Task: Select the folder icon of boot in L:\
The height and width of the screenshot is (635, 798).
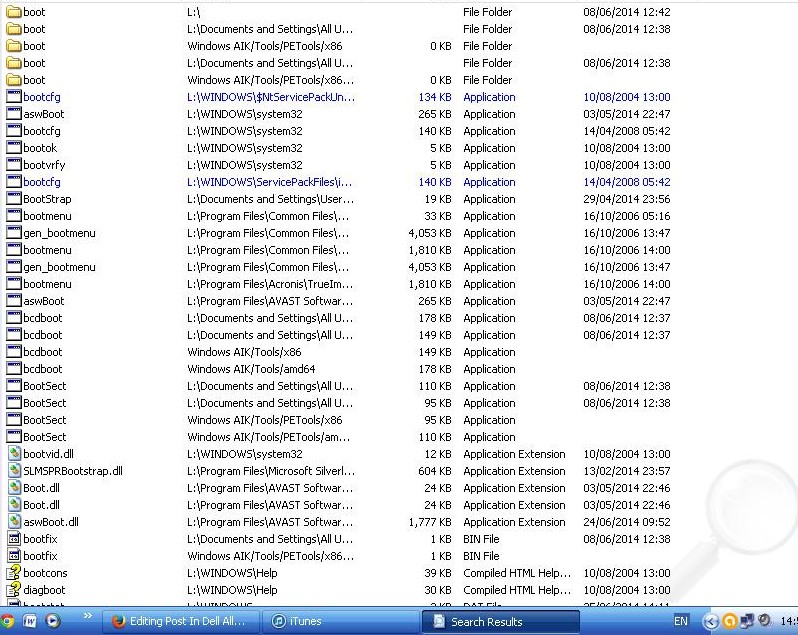Action: coord(14,12)
